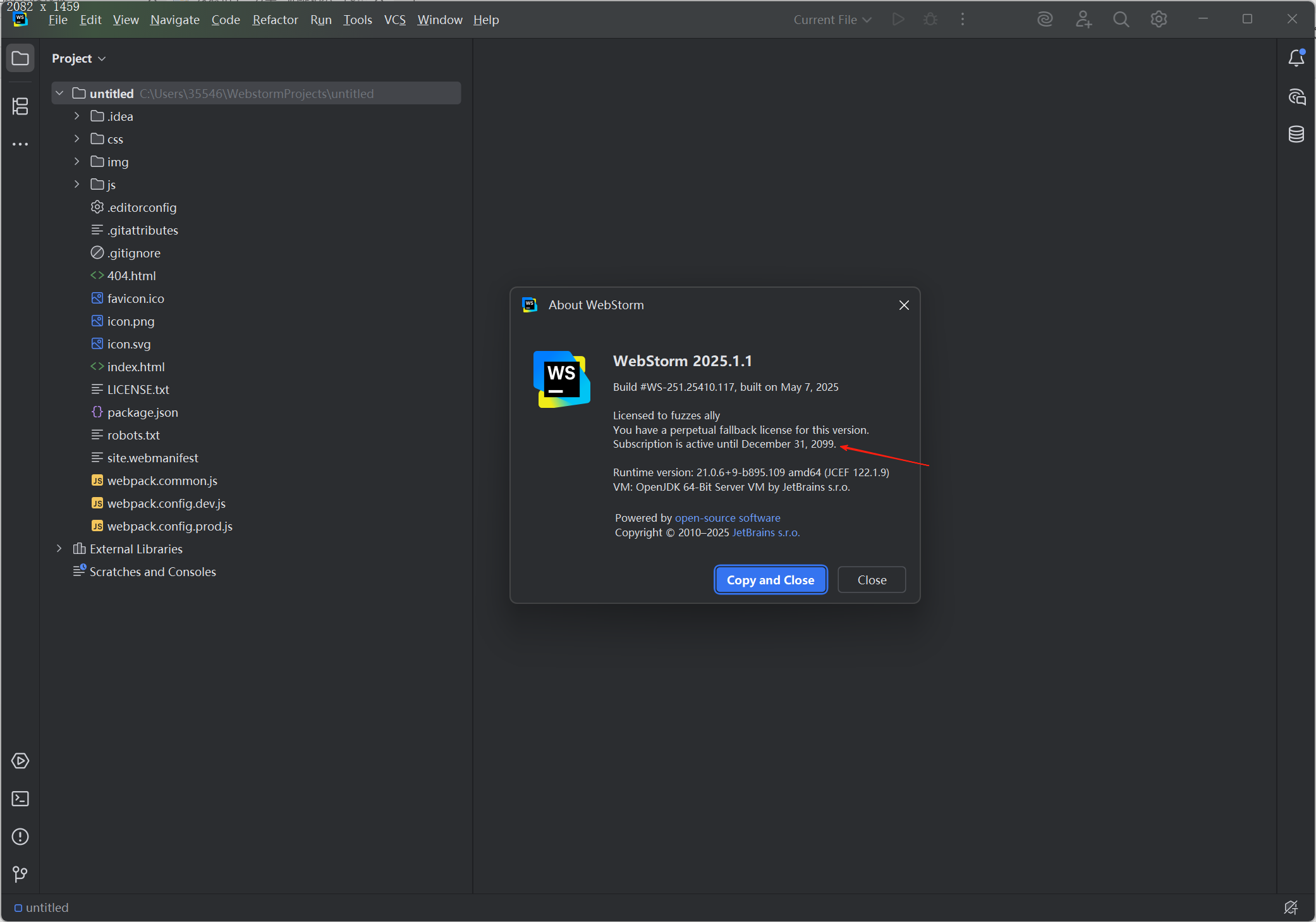Click the large WS logo in About dialog

(562, 379)
